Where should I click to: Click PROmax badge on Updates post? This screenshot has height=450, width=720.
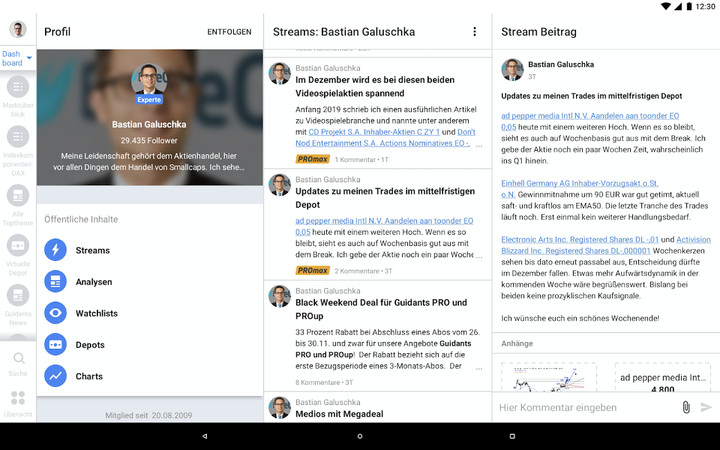point(313,270)
